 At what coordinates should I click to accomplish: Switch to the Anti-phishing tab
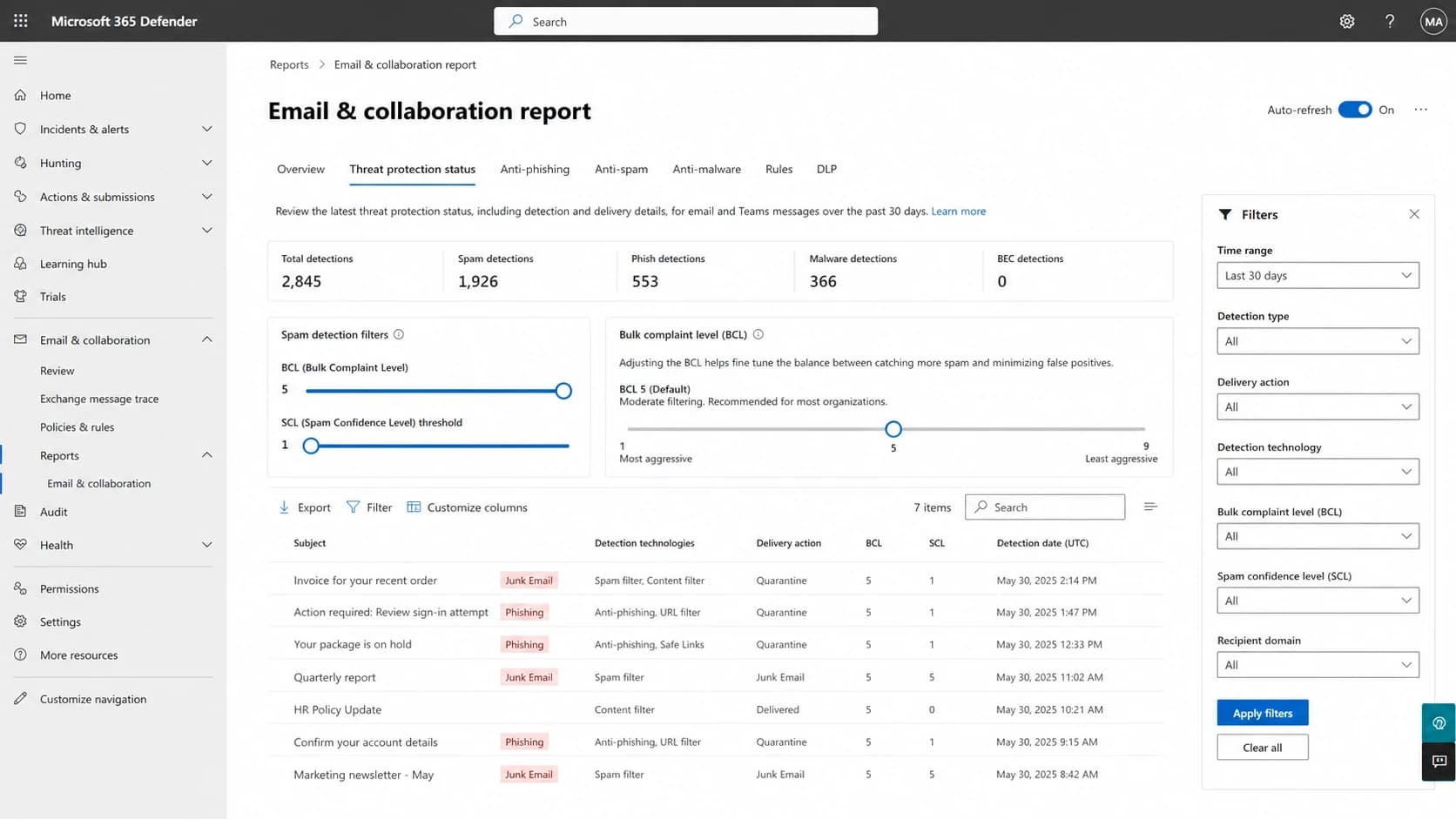click(x=535, y=169)
